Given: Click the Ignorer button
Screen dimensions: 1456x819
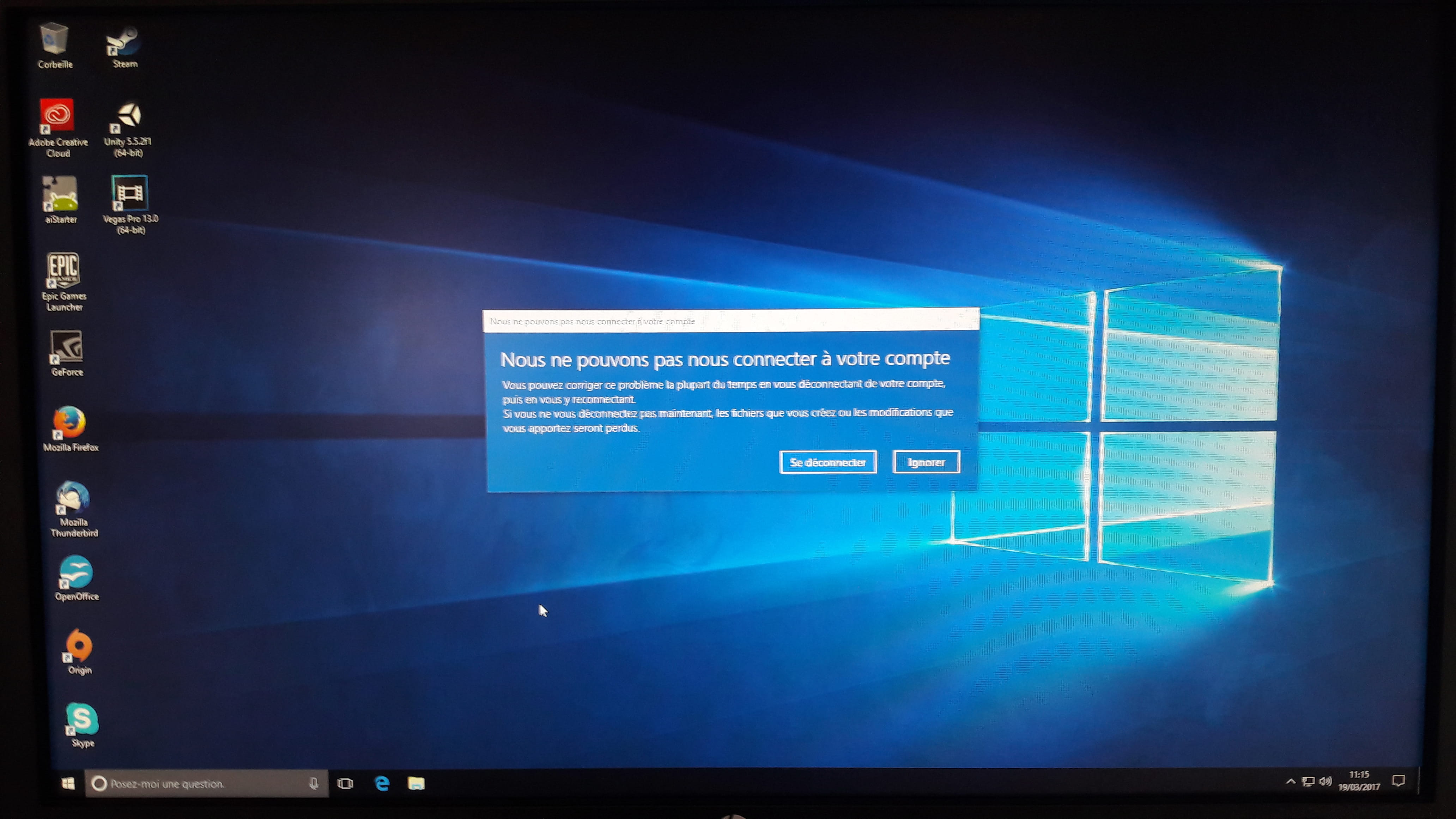Looking at the screenshot, I should (926, 462).
